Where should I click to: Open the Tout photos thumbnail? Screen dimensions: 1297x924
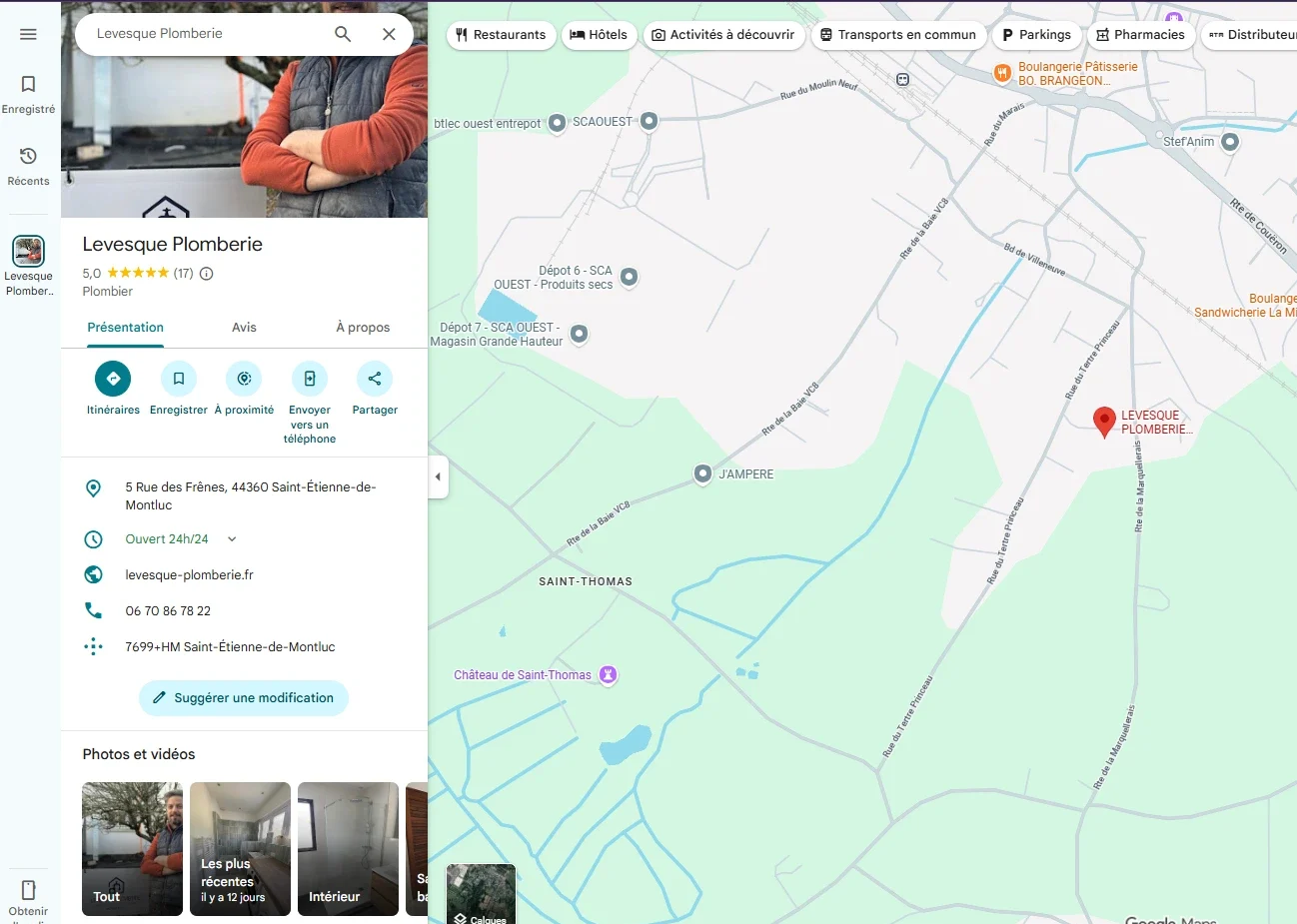(132, 849)
